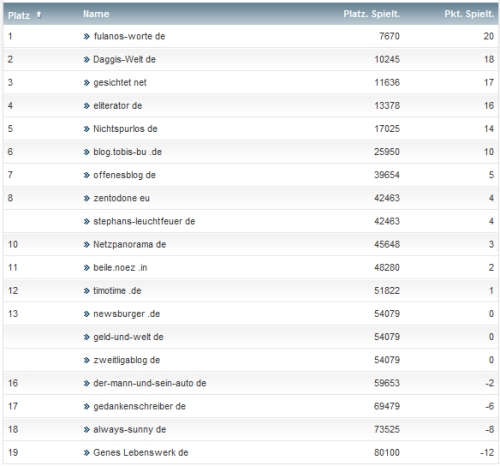The height and width of the screenshot is (466, 500).
Task: Open the blog.tobis-bu .de link
Action: [x=127, y=152]
